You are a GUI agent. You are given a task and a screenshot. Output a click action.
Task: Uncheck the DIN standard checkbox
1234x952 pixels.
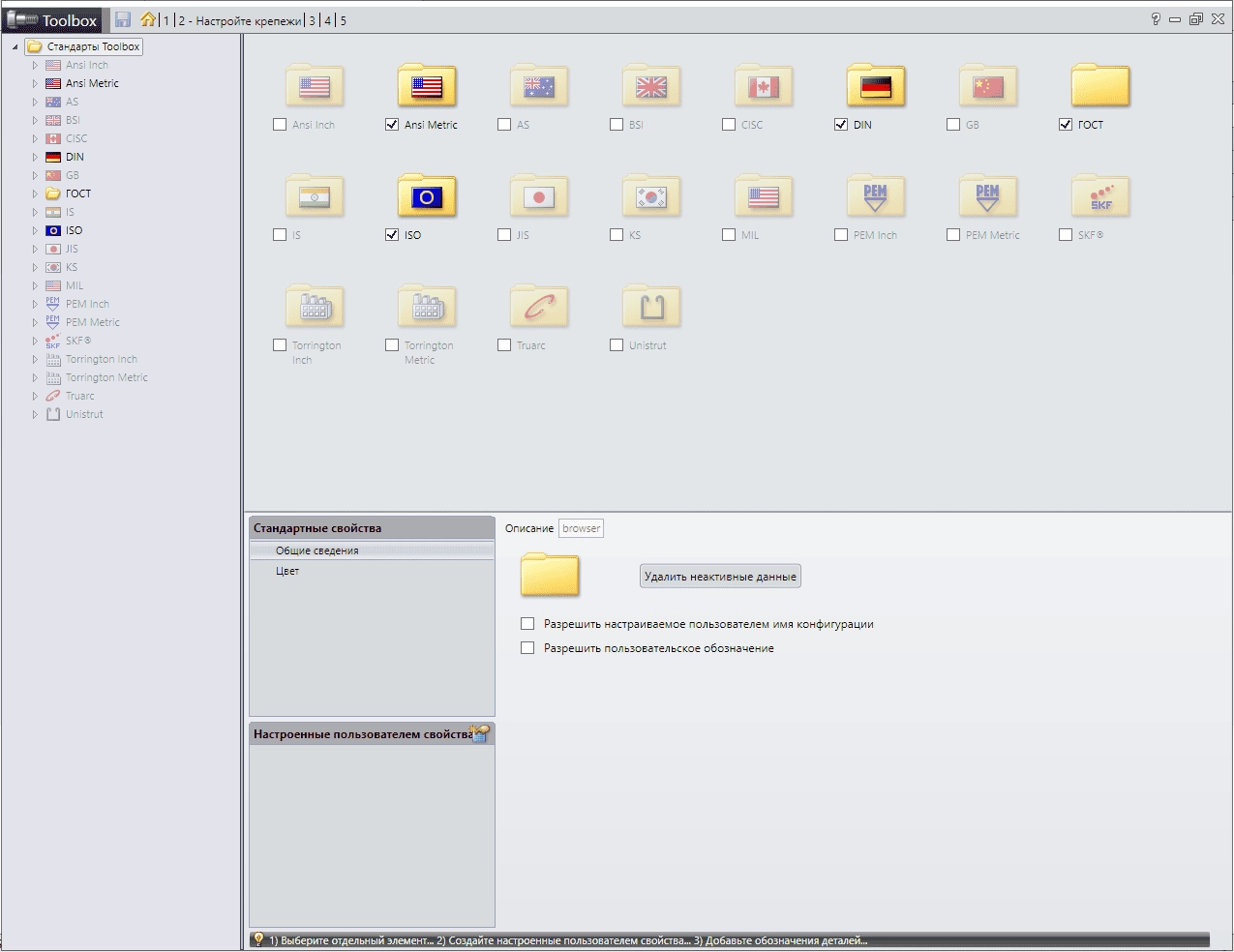[841, 125]
